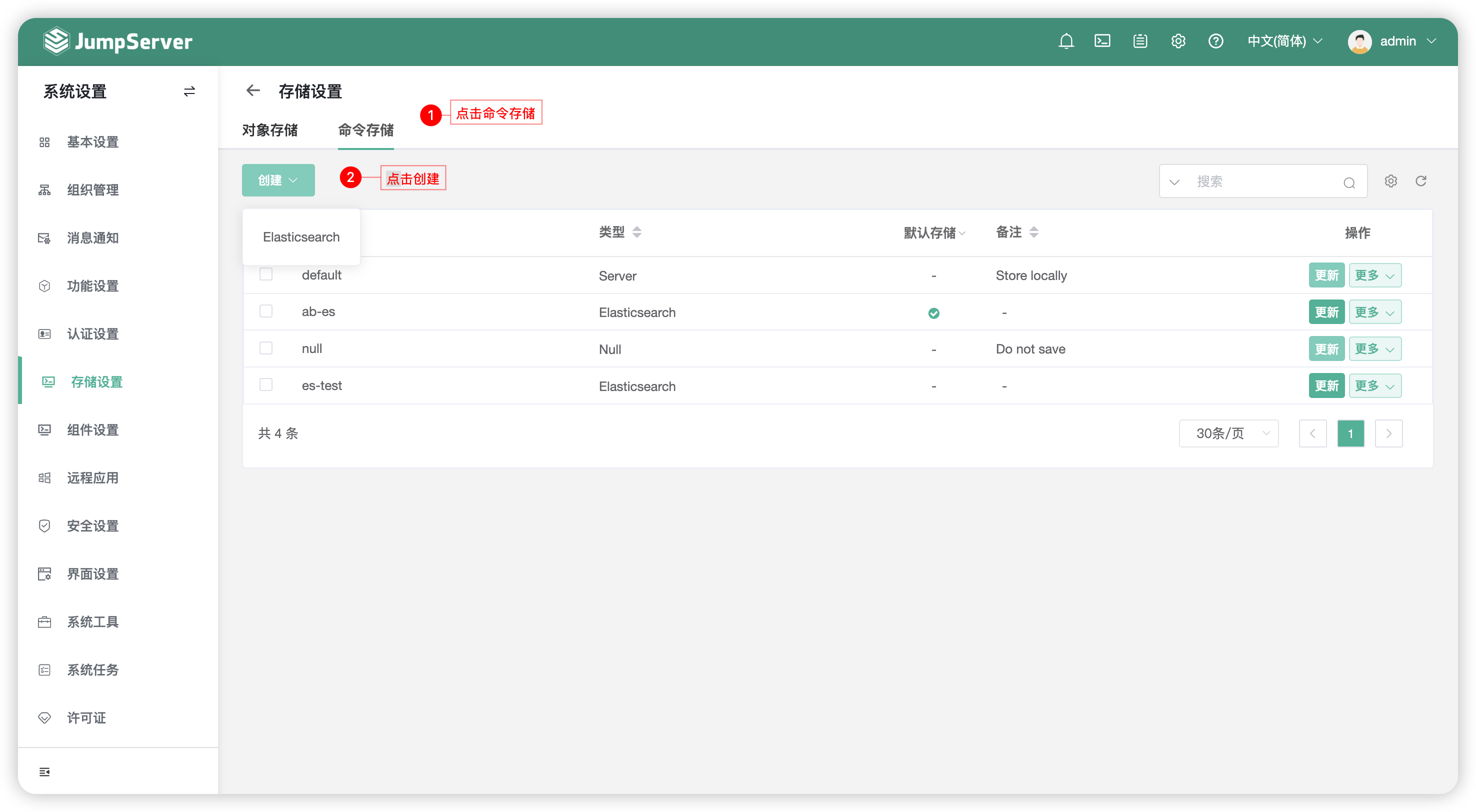Click the back arrow beside 存储设置

click(252, 90)
